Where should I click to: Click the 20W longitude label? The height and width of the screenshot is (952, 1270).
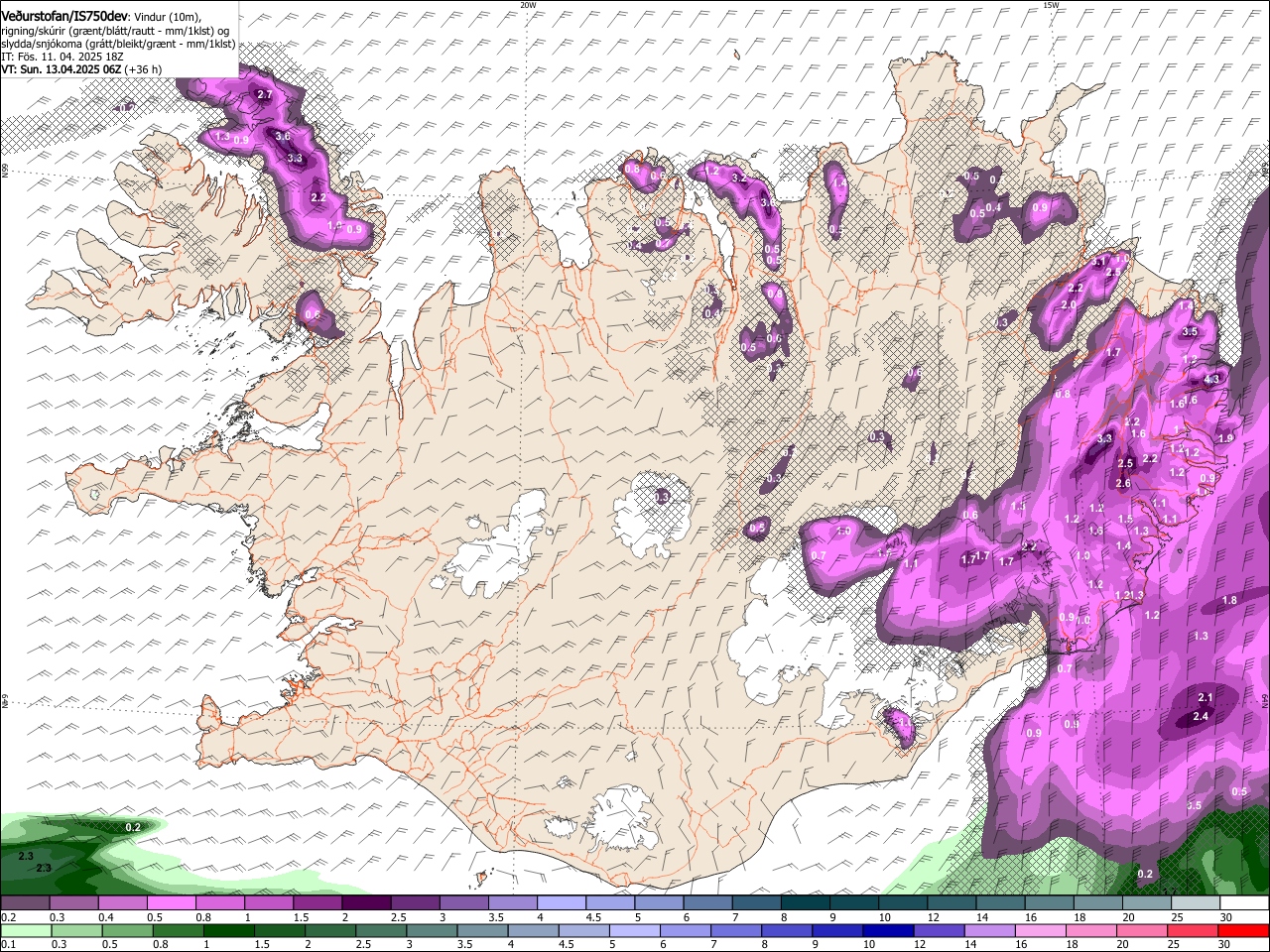pos(528,5)
